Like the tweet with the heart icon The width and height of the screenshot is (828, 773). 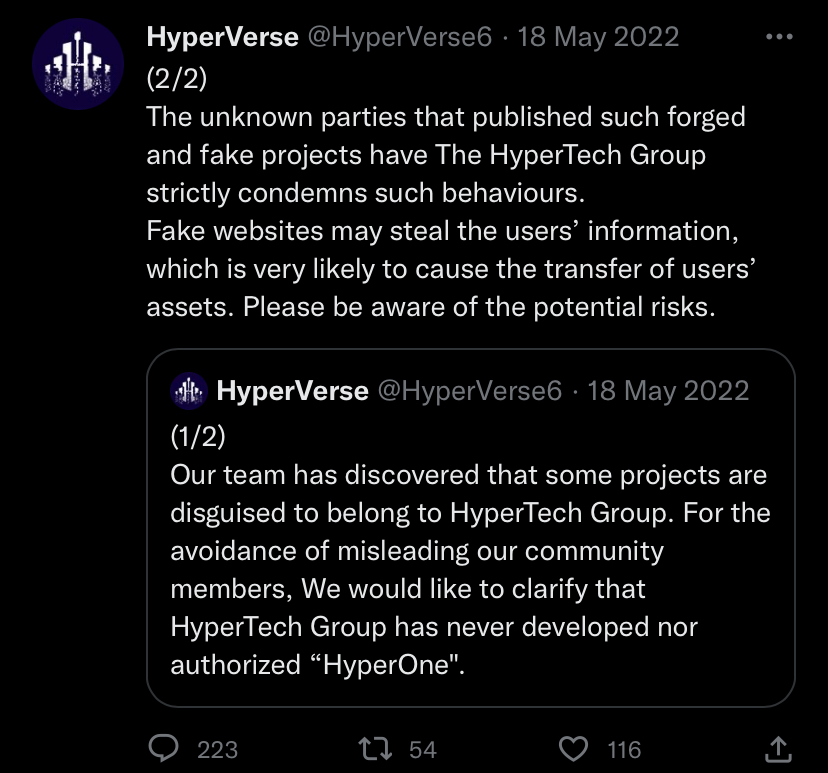573,748
